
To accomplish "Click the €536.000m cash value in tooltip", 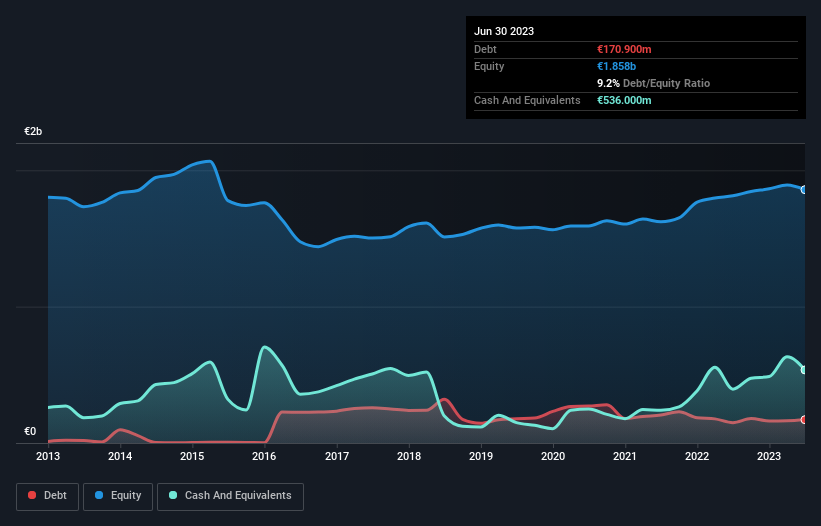I will (624, 100).
